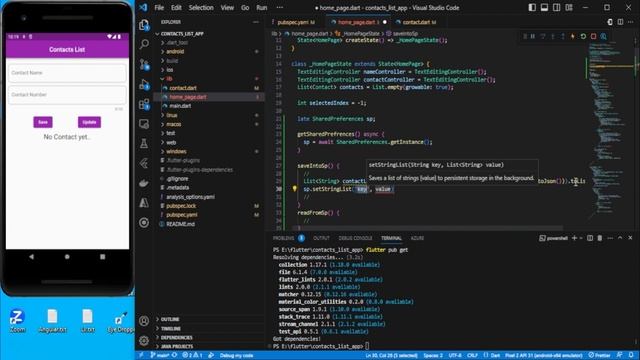
Task: Tap the emulator recents square button
Action: pyautogui.click(x=102, y=257)
